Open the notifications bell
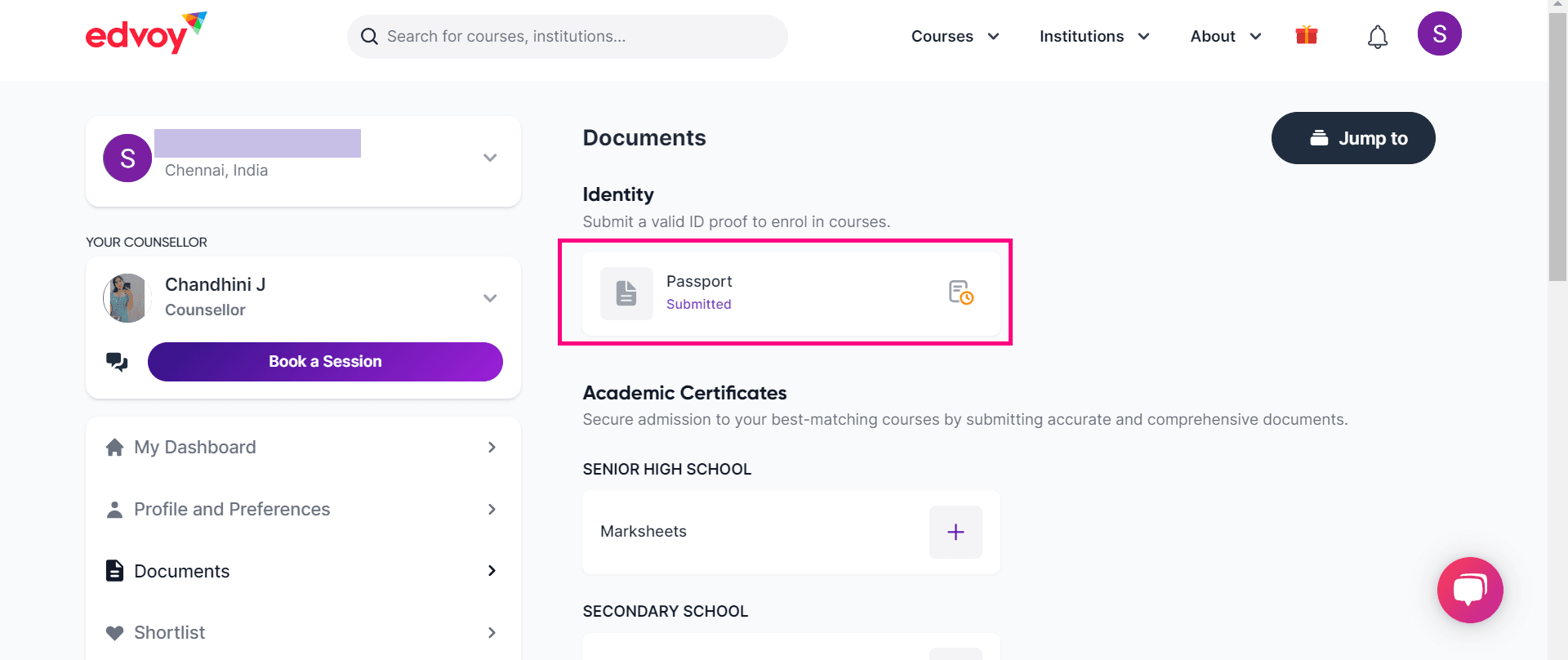The image size is (1568, 660). pos(1378,36)
